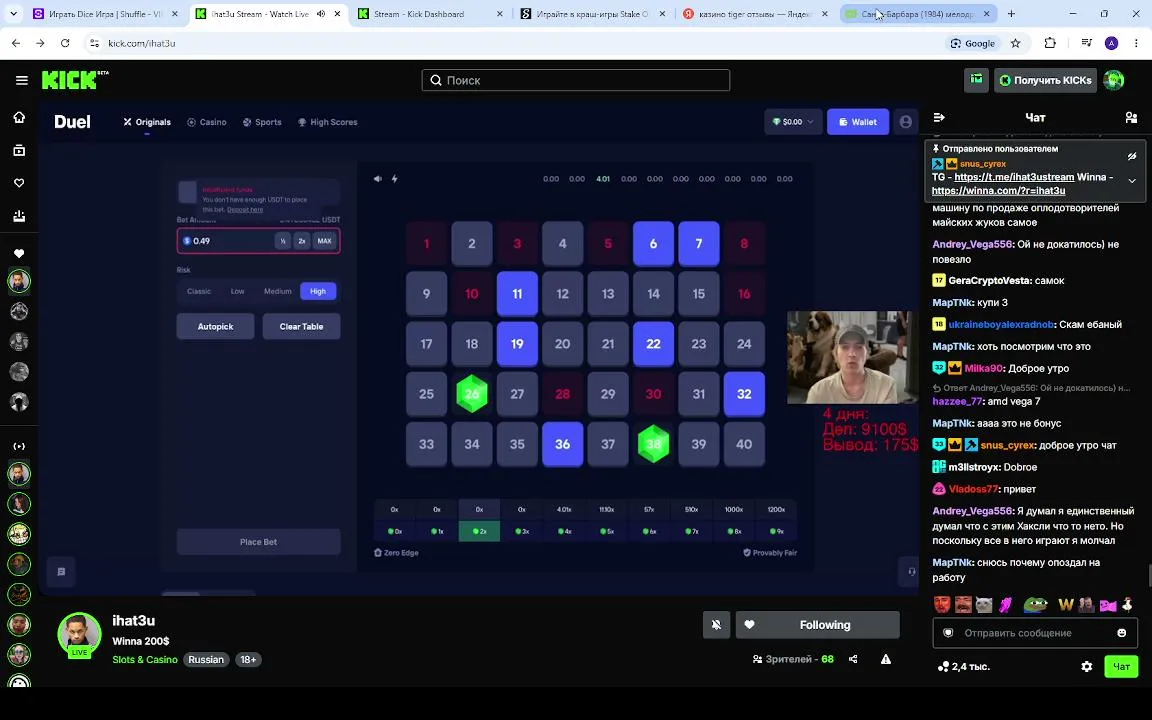Report stream warning icon
The image size is (1152, 720).
[886, 659]
